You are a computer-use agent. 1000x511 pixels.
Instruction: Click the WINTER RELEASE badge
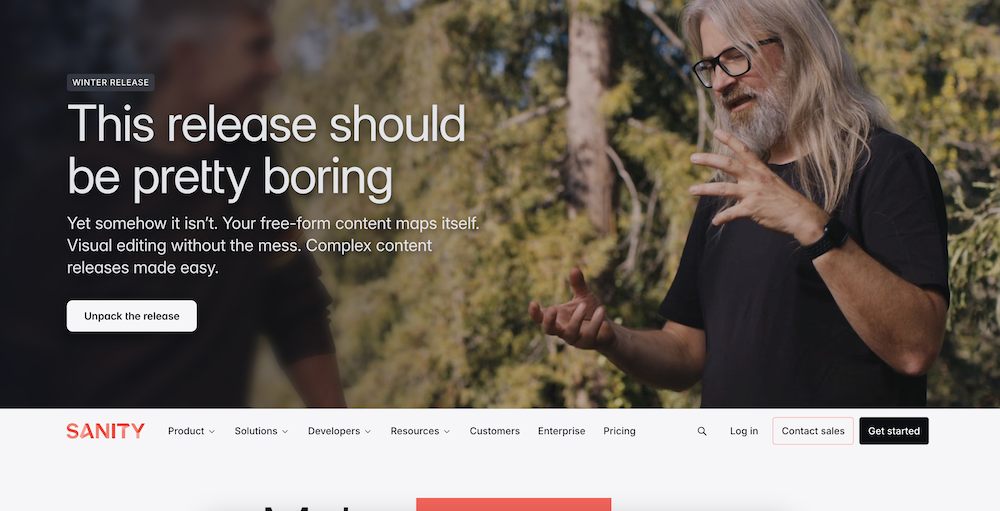point(110,82)
